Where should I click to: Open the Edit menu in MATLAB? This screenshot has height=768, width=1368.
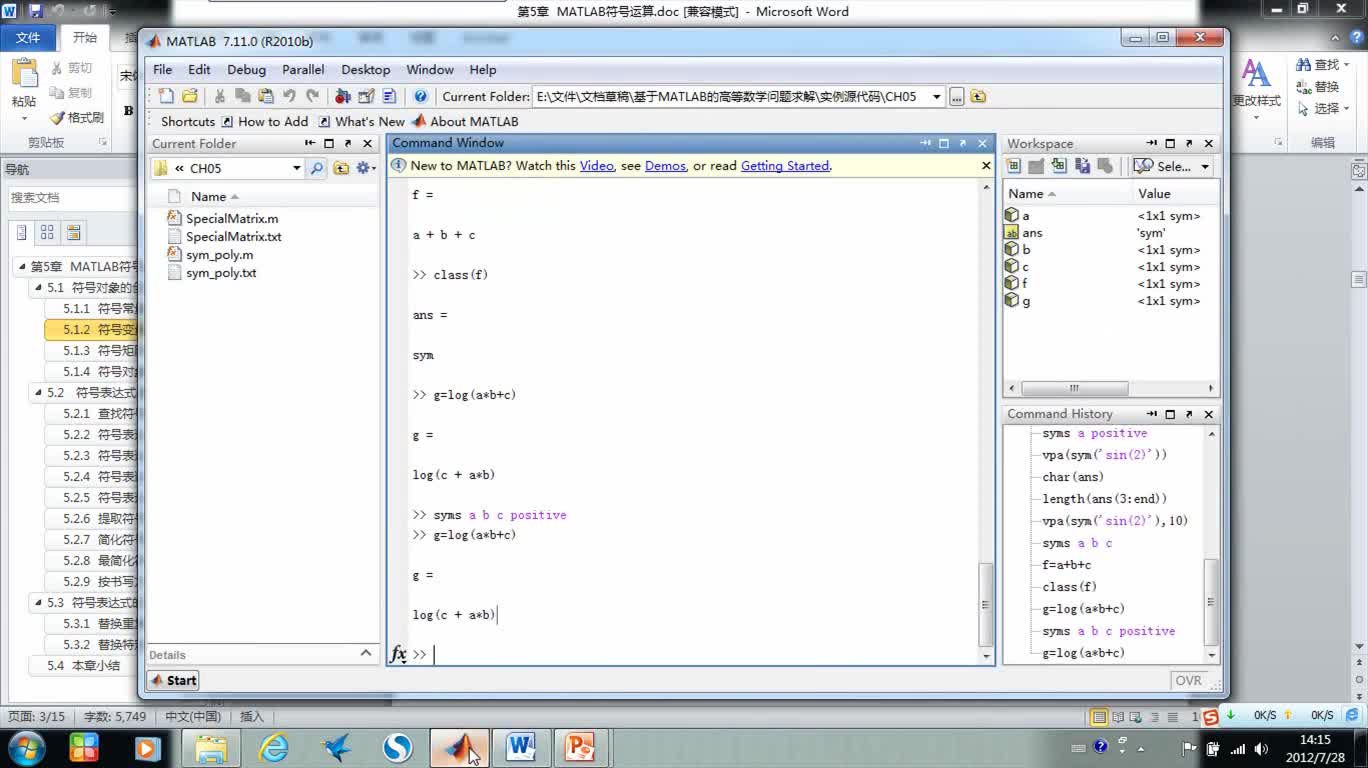click(199, 70)
